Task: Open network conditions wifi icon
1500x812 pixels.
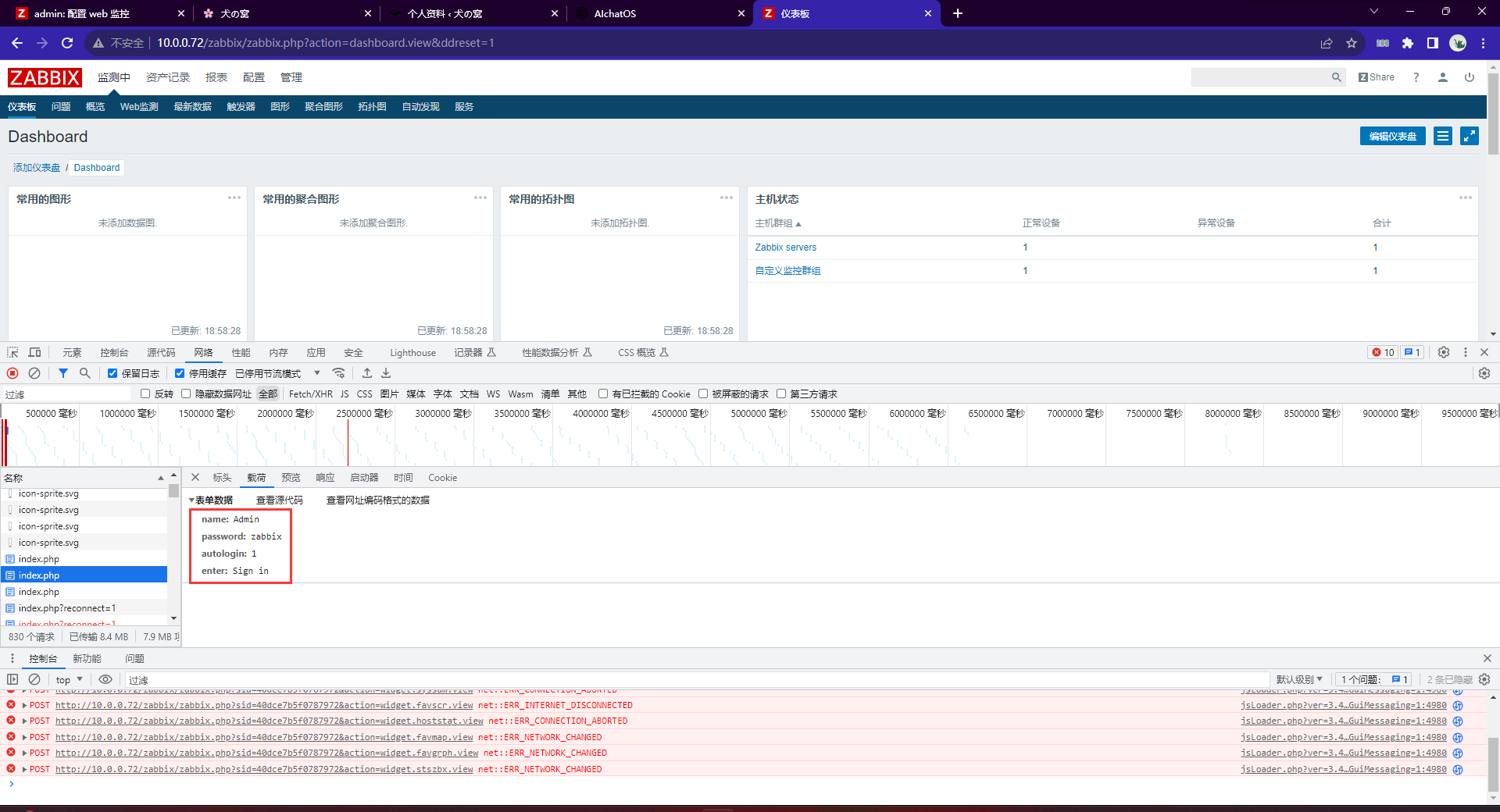Action: point(338,373)
